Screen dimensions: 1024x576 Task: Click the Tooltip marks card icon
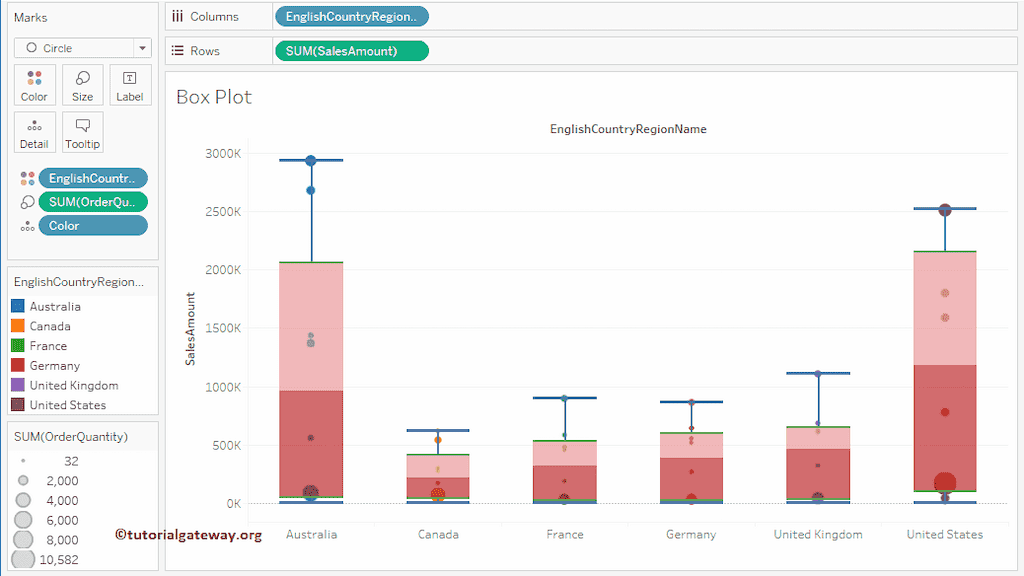(x=83, y=132)
